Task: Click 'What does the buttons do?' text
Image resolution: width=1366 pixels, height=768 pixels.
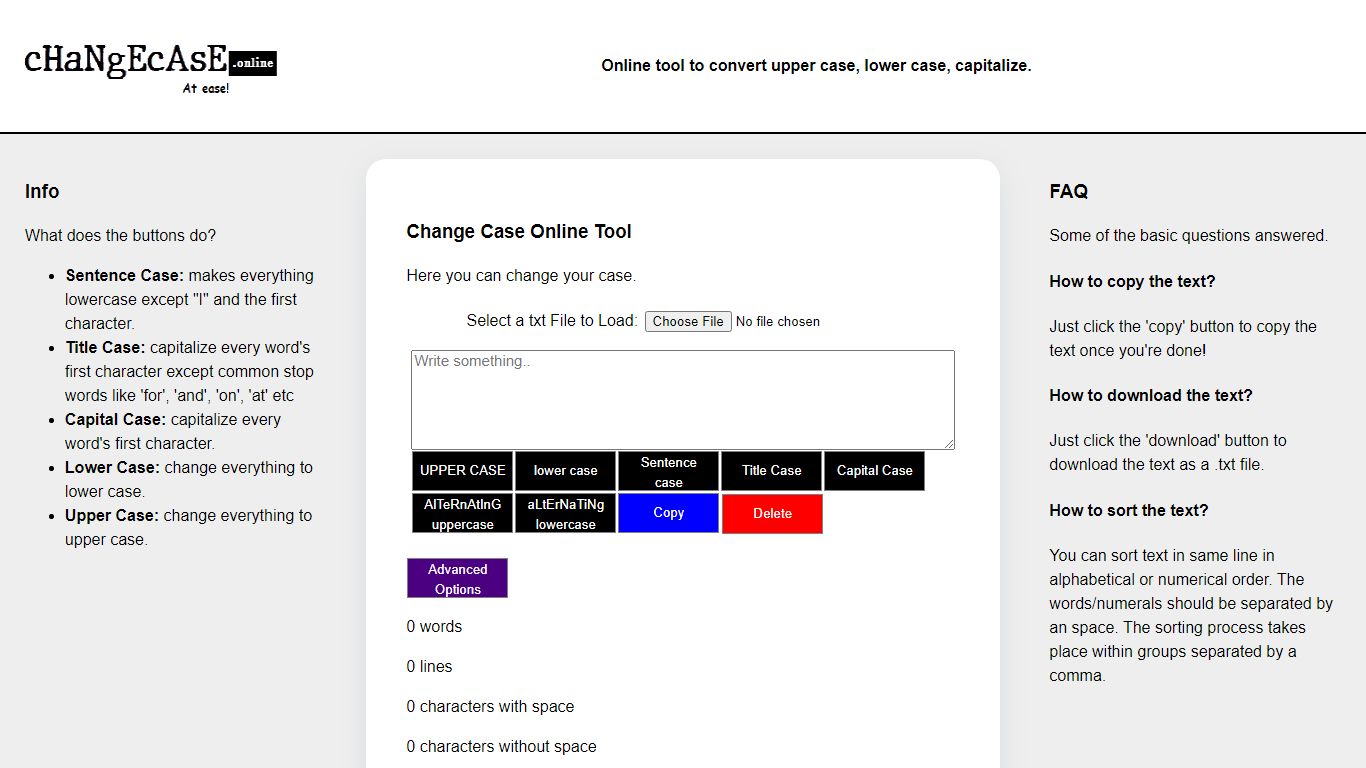Action: point(120,235)
